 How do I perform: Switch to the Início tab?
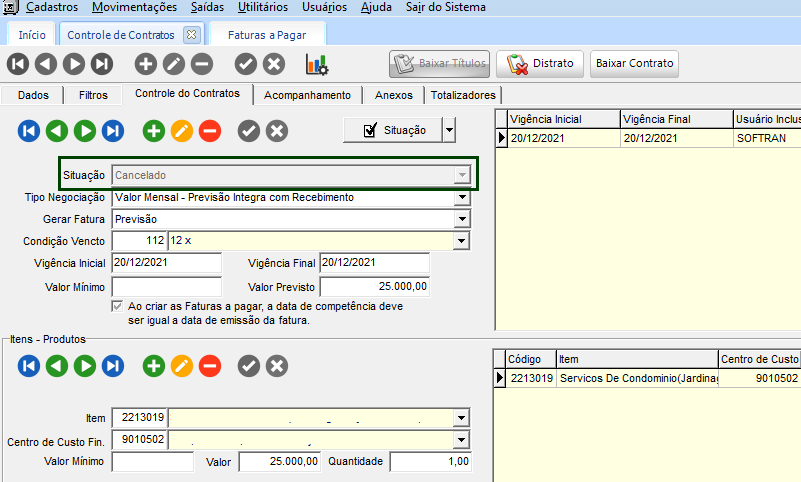(x=32, y=35)
